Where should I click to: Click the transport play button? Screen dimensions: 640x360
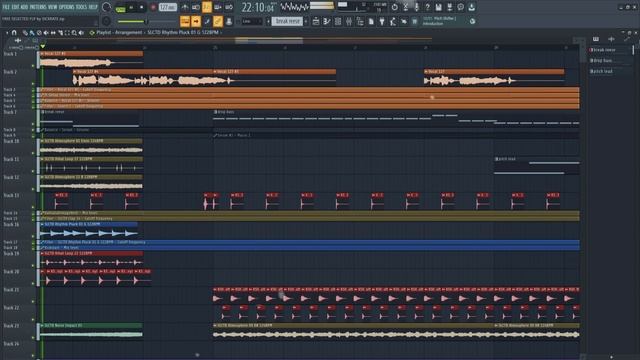tap(131, 7)
